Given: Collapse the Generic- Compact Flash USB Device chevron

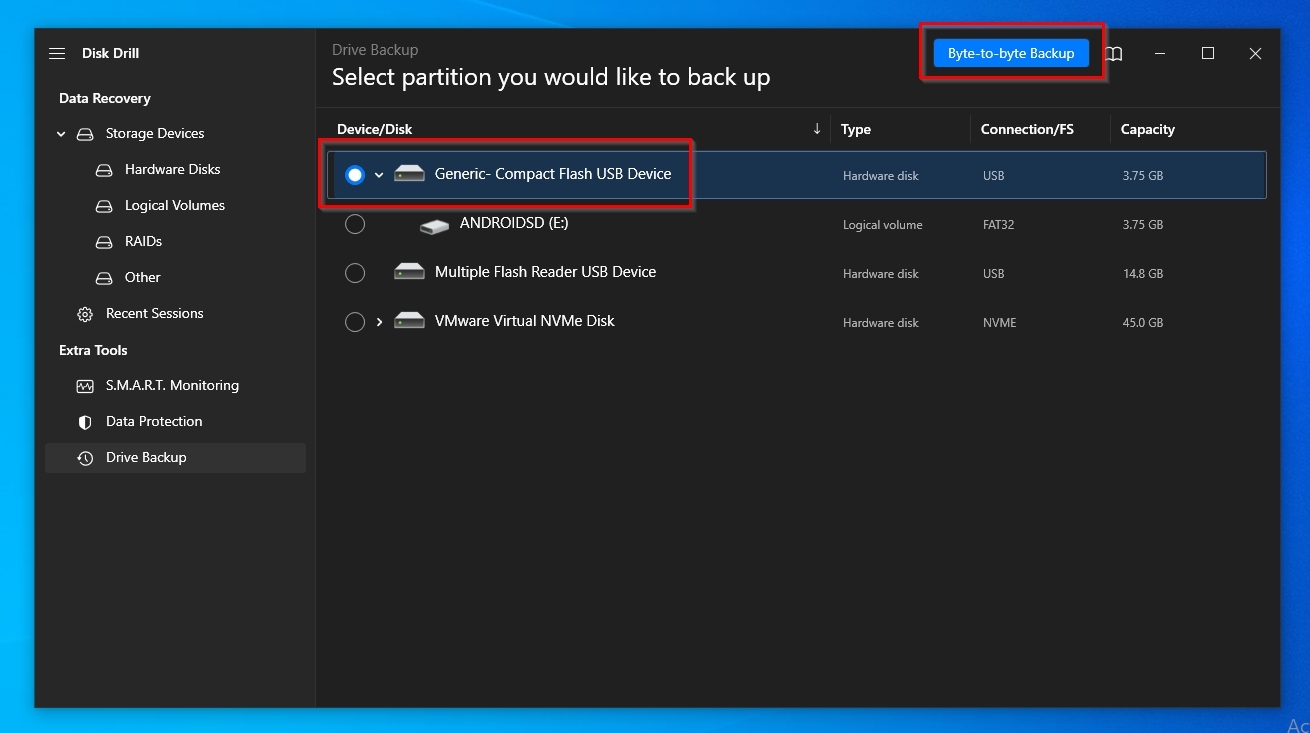Looking at the screenshot, I should [379, 175].
